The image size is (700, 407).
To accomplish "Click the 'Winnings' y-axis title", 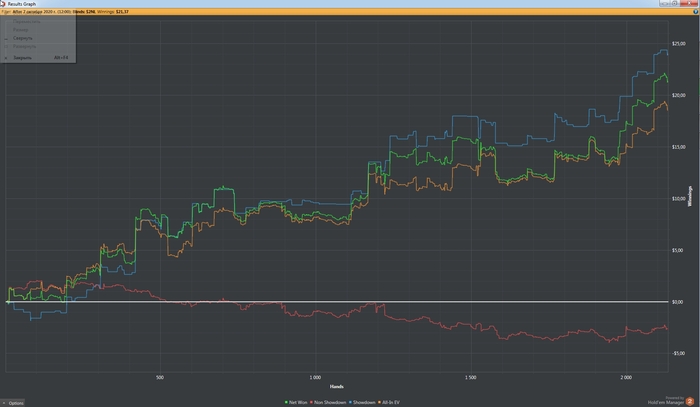I will coord(690,196).
